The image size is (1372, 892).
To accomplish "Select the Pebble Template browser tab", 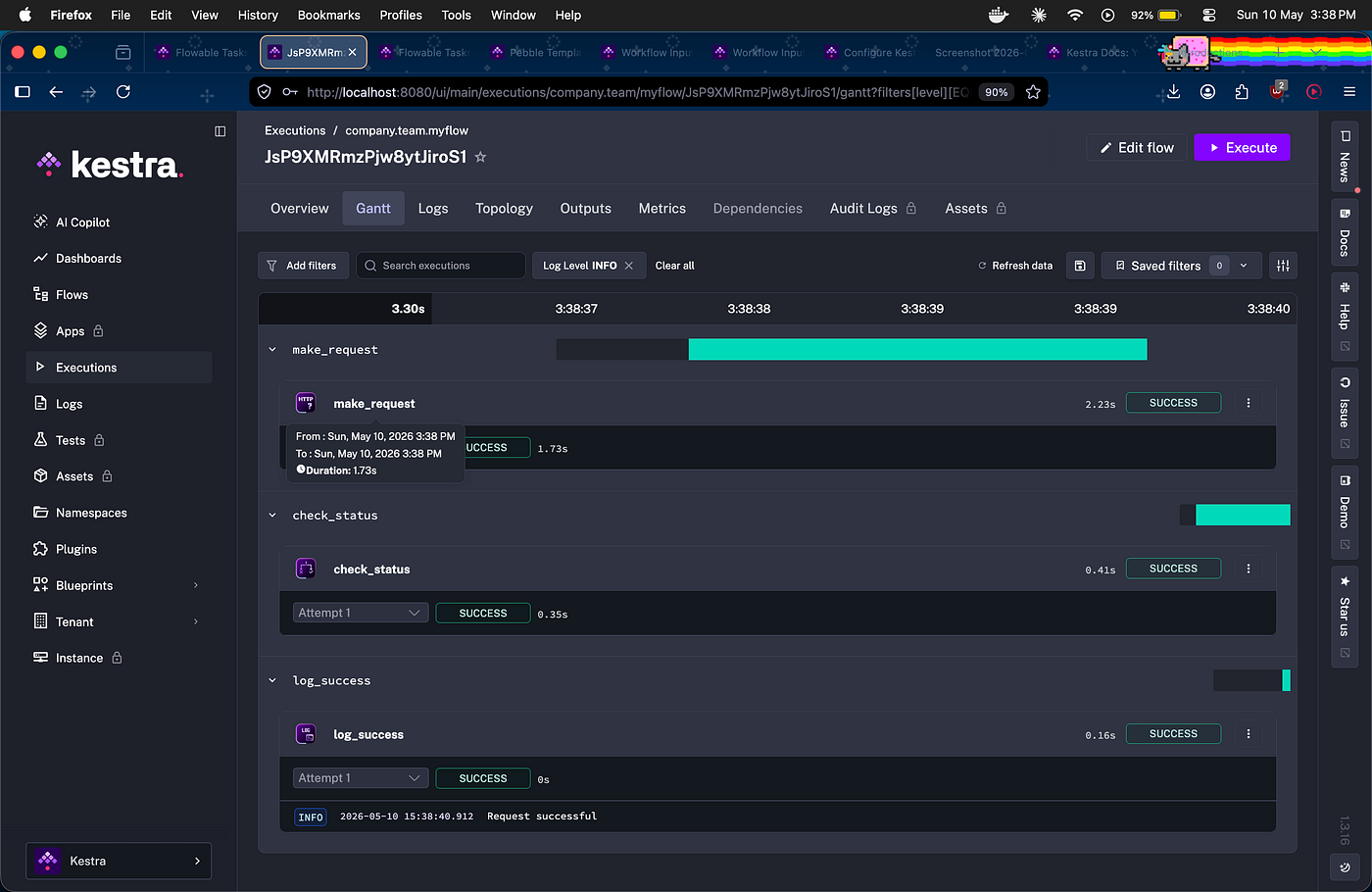I will point(538,53).
